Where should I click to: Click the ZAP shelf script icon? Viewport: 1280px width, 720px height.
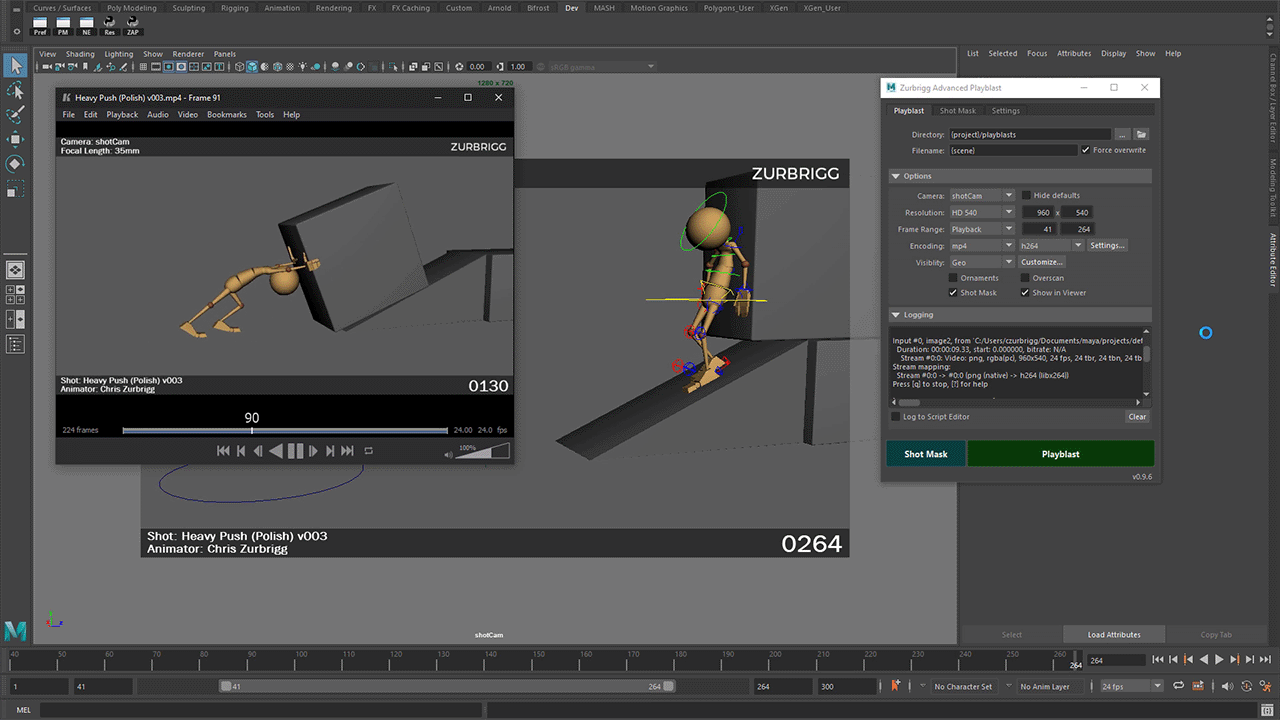coord(132,23)
